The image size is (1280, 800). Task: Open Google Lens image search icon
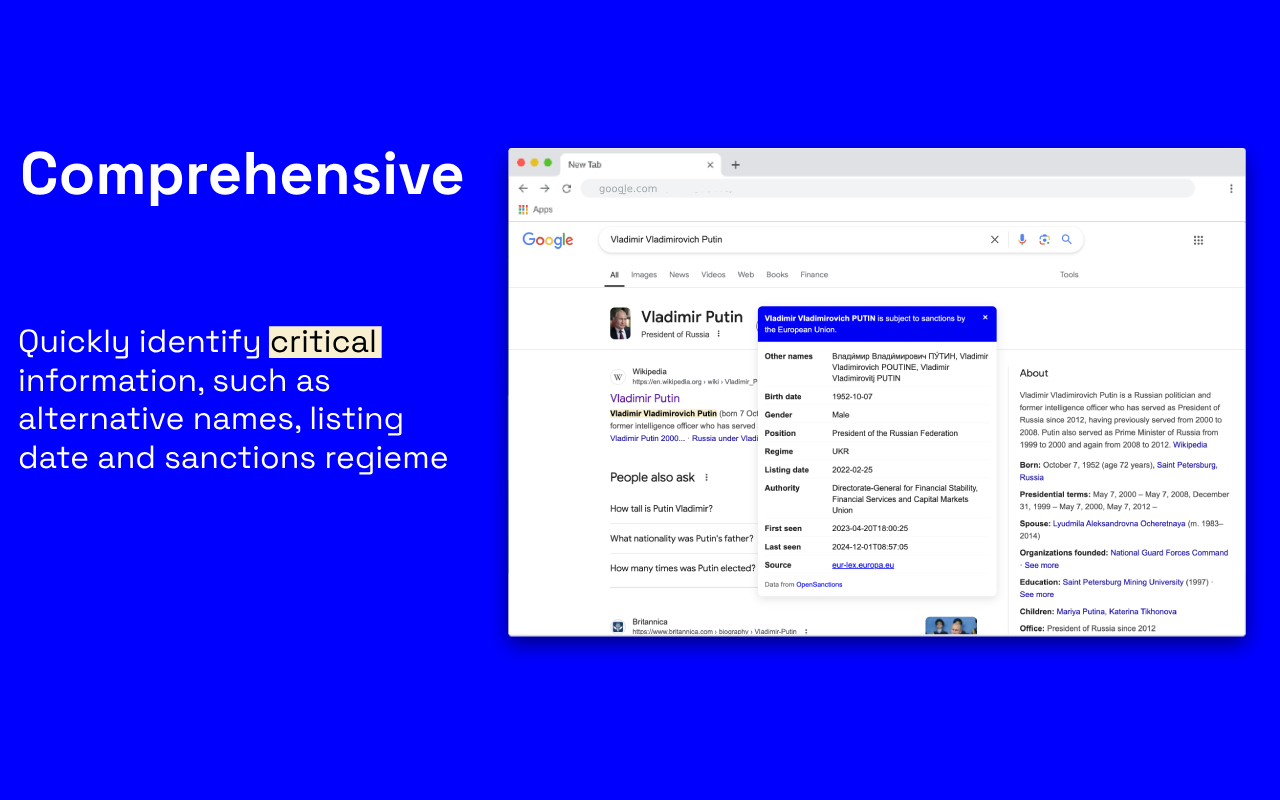tap(1044, 239)
